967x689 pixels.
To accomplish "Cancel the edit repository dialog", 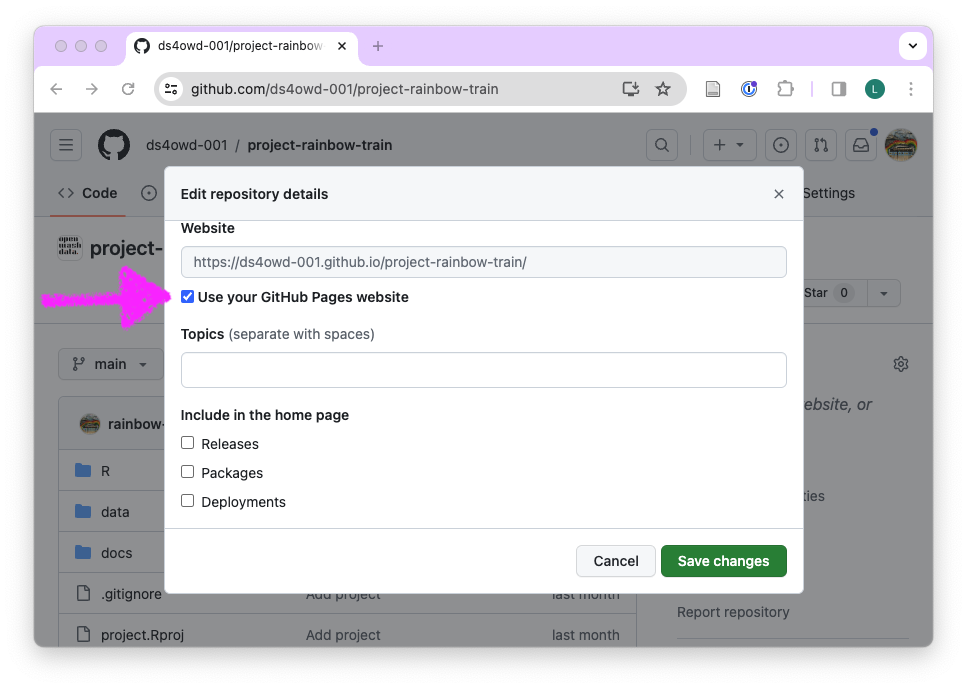I will [615, 561].
